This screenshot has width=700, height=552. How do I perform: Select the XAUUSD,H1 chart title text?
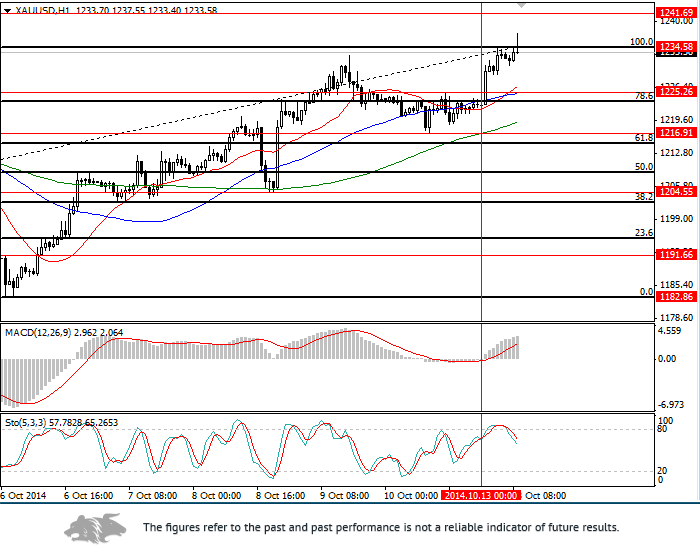pos(42,10)
